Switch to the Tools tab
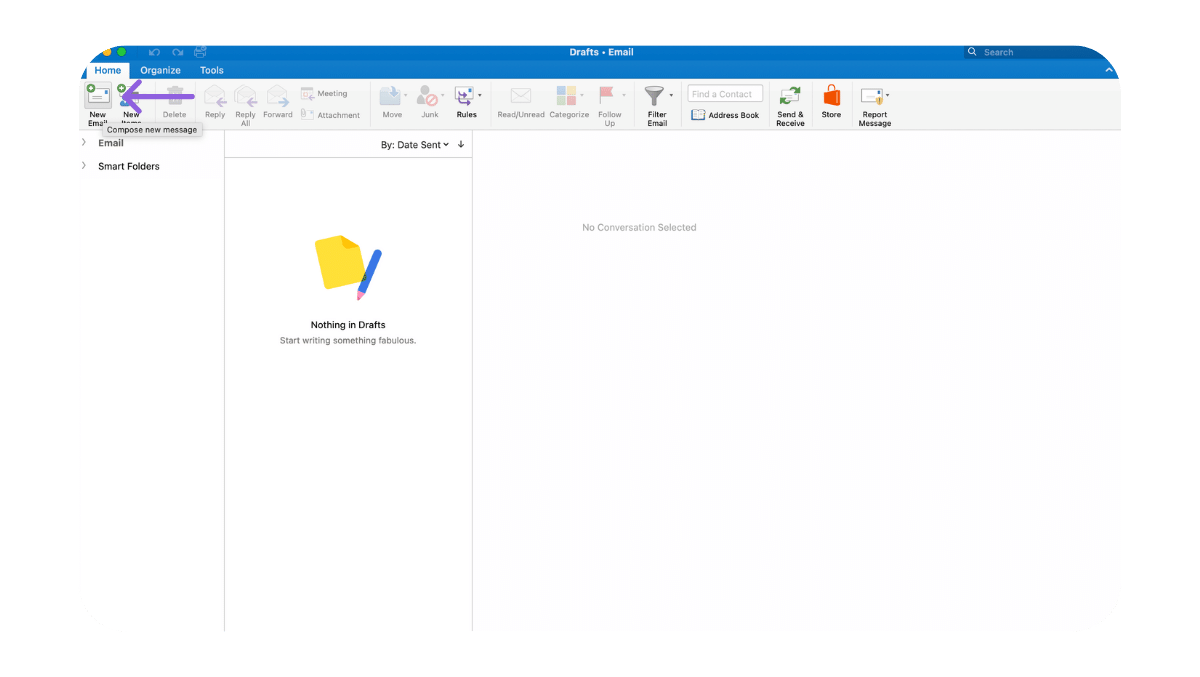 (x=211, y=70)
